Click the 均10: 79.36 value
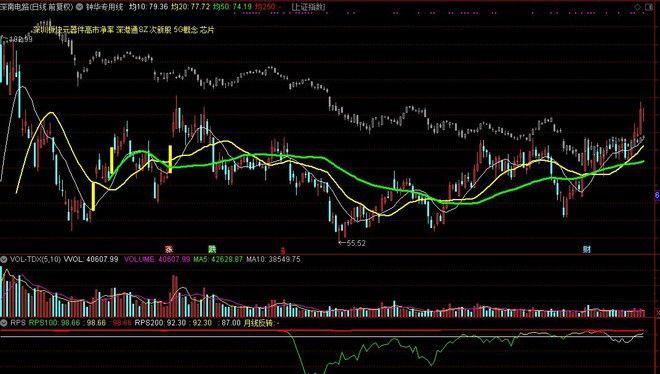The image size is (660, 374). point(148,7)
